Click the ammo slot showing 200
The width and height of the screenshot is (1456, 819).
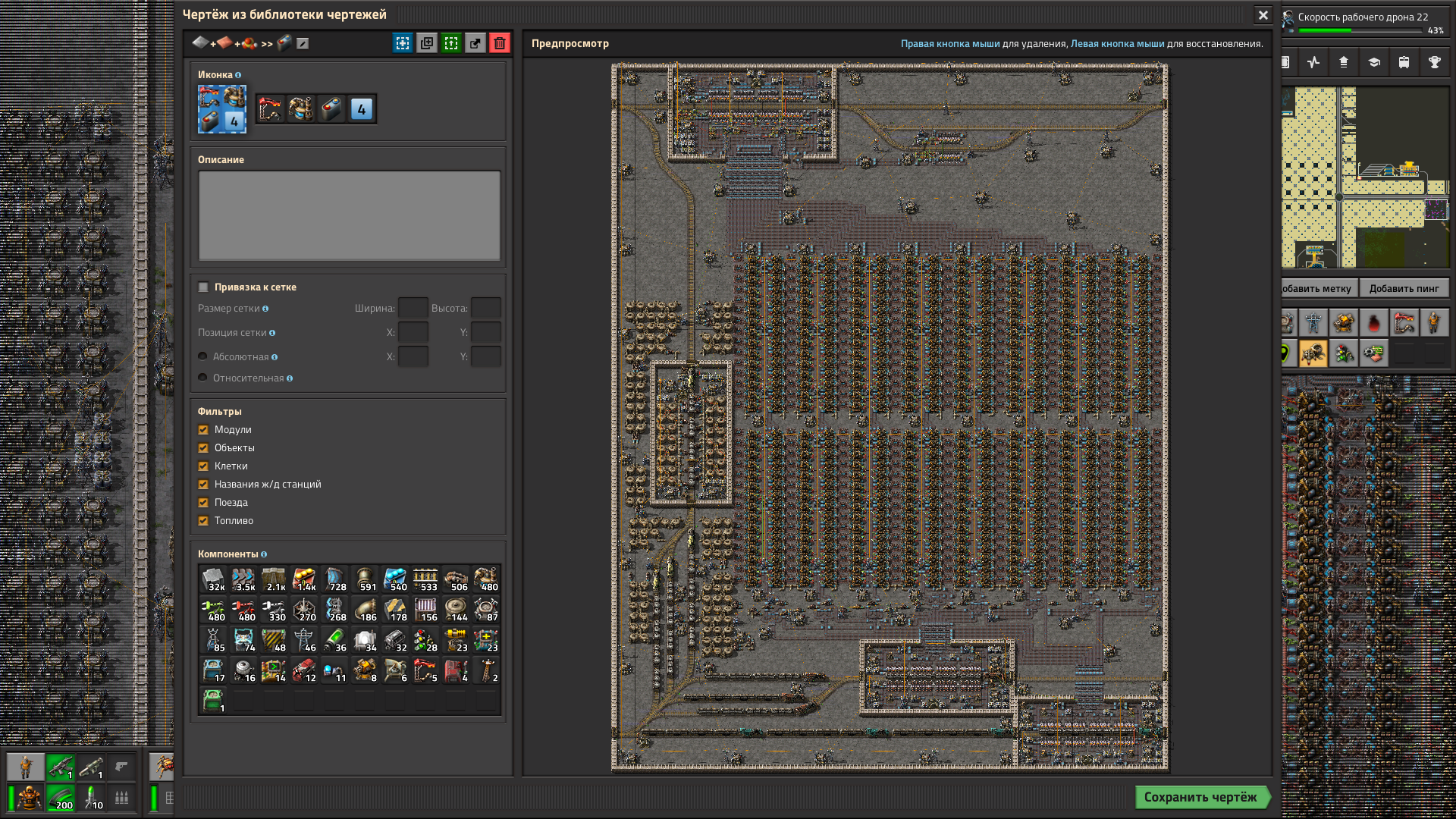point(61,798)
